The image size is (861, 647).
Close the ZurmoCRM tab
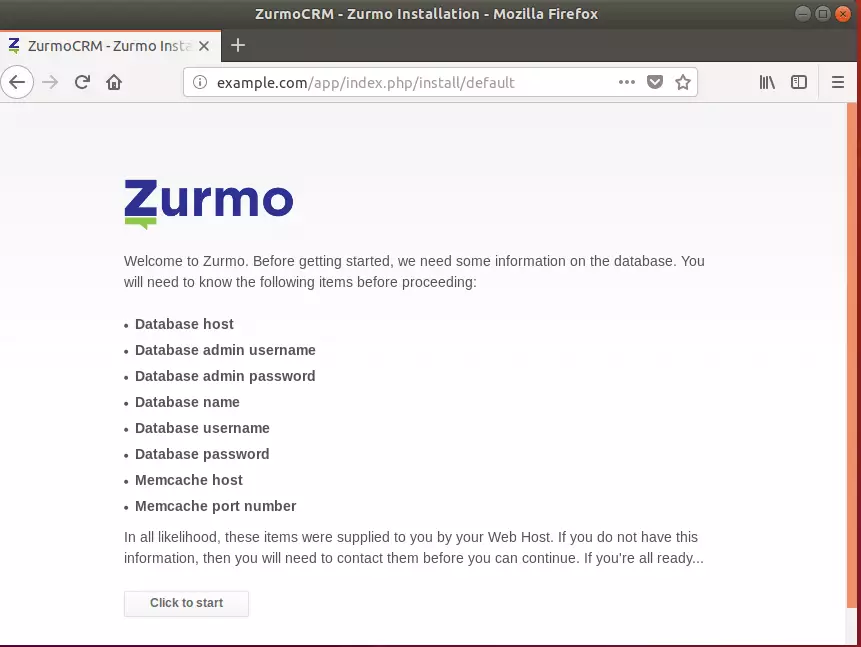[x=204, y=46]
